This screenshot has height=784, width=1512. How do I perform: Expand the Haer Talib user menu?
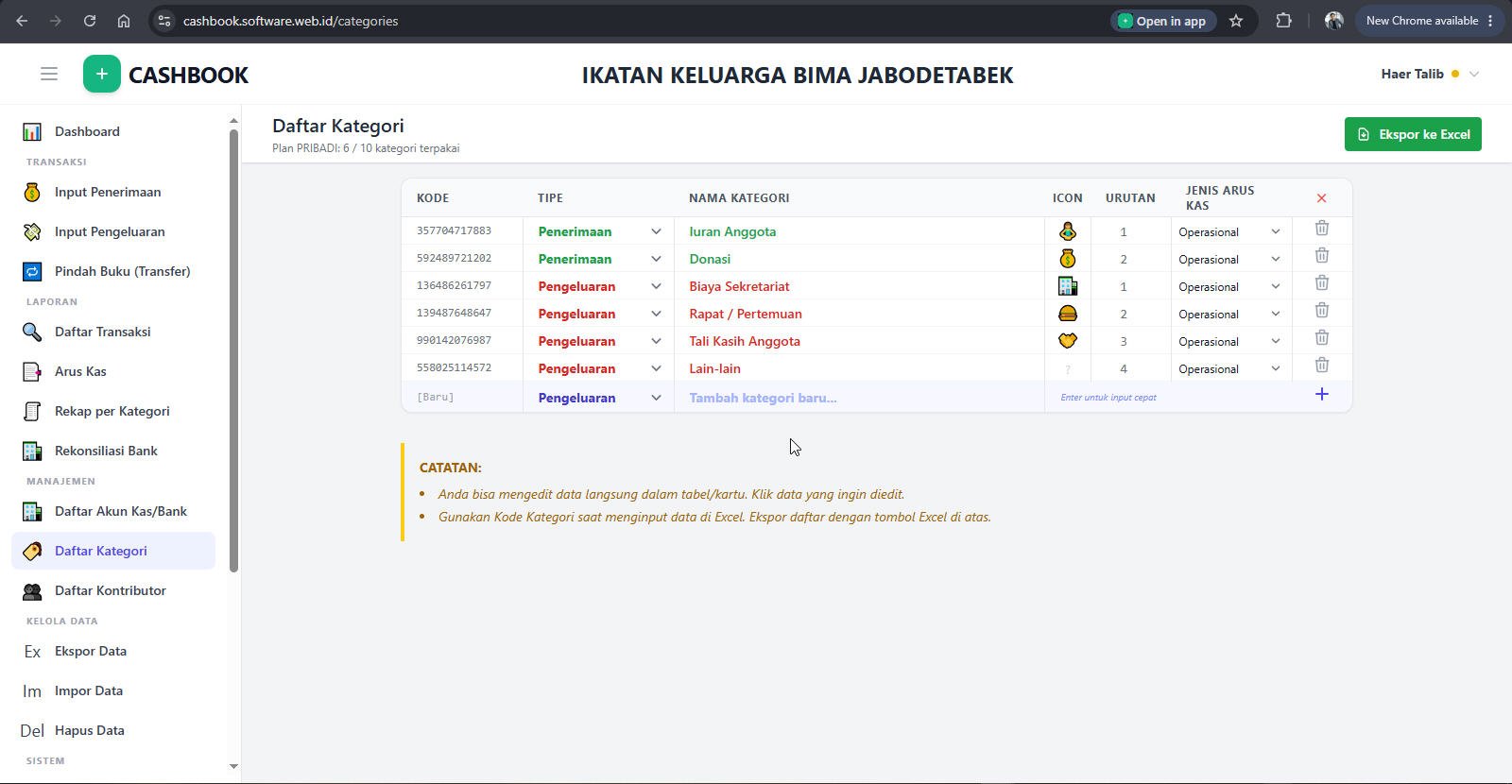1430,74
